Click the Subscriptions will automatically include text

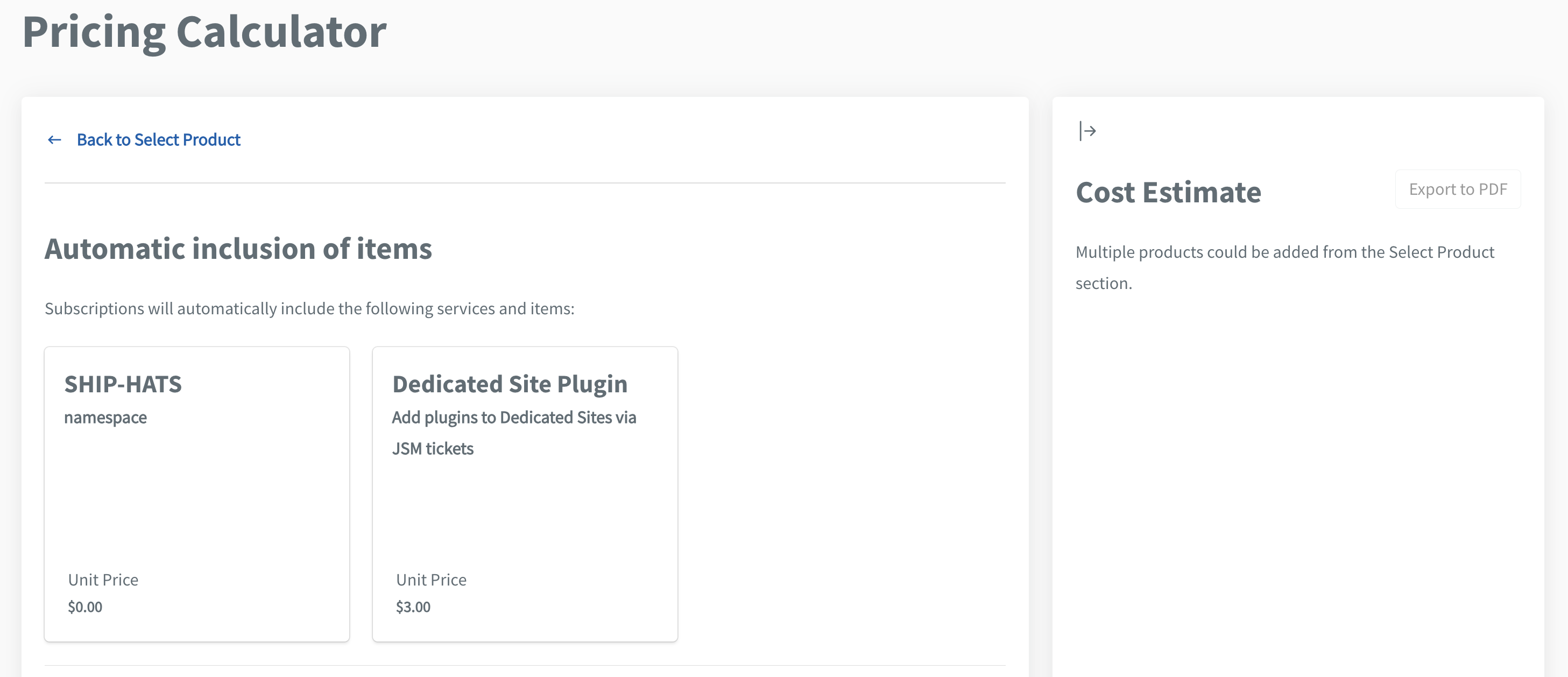pyautogui.click(x=309, y=309)
